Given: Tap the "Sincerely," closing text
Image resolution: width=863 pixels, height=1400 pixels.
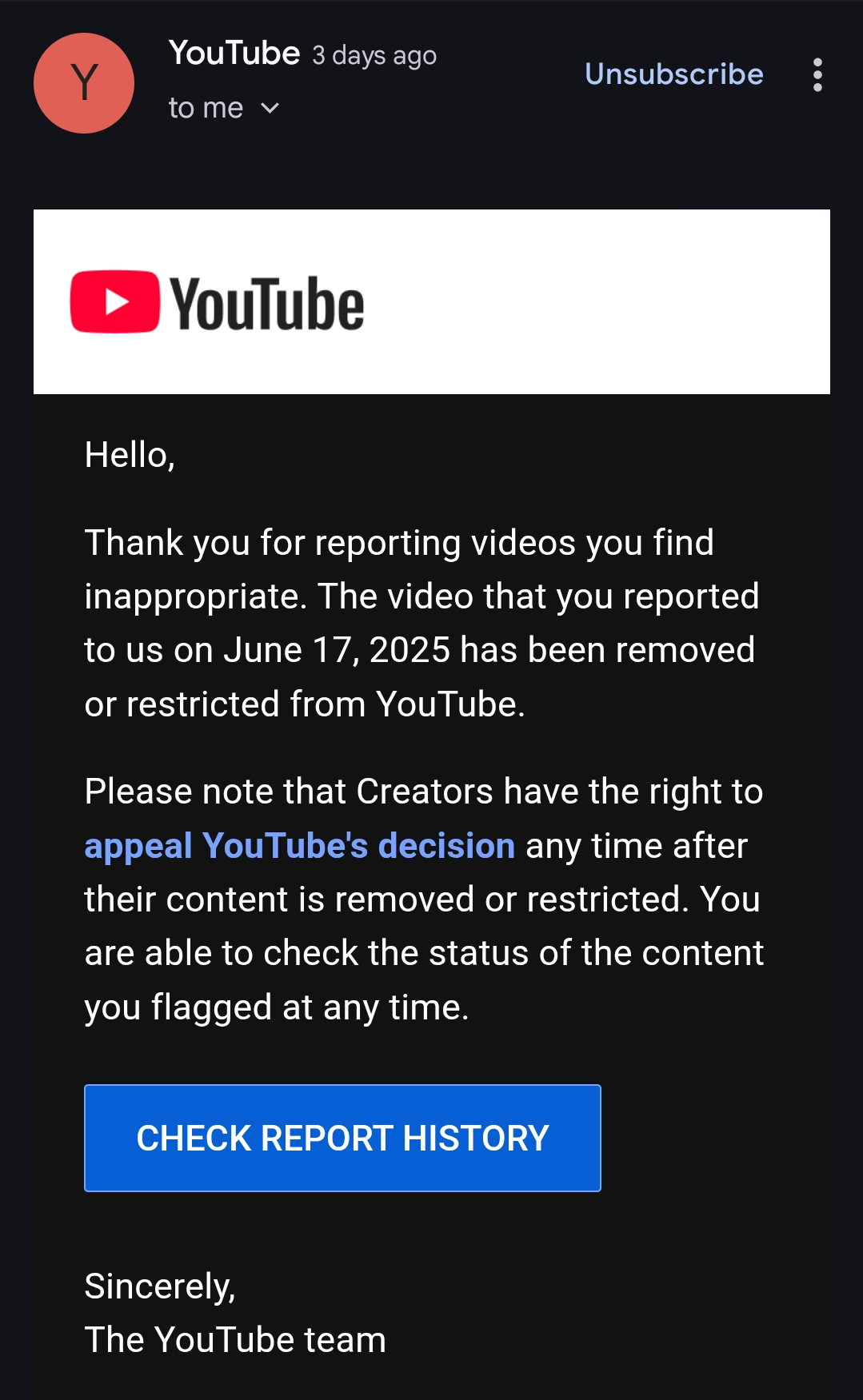Looking at the screenshot, I should tap(160, 1286).
